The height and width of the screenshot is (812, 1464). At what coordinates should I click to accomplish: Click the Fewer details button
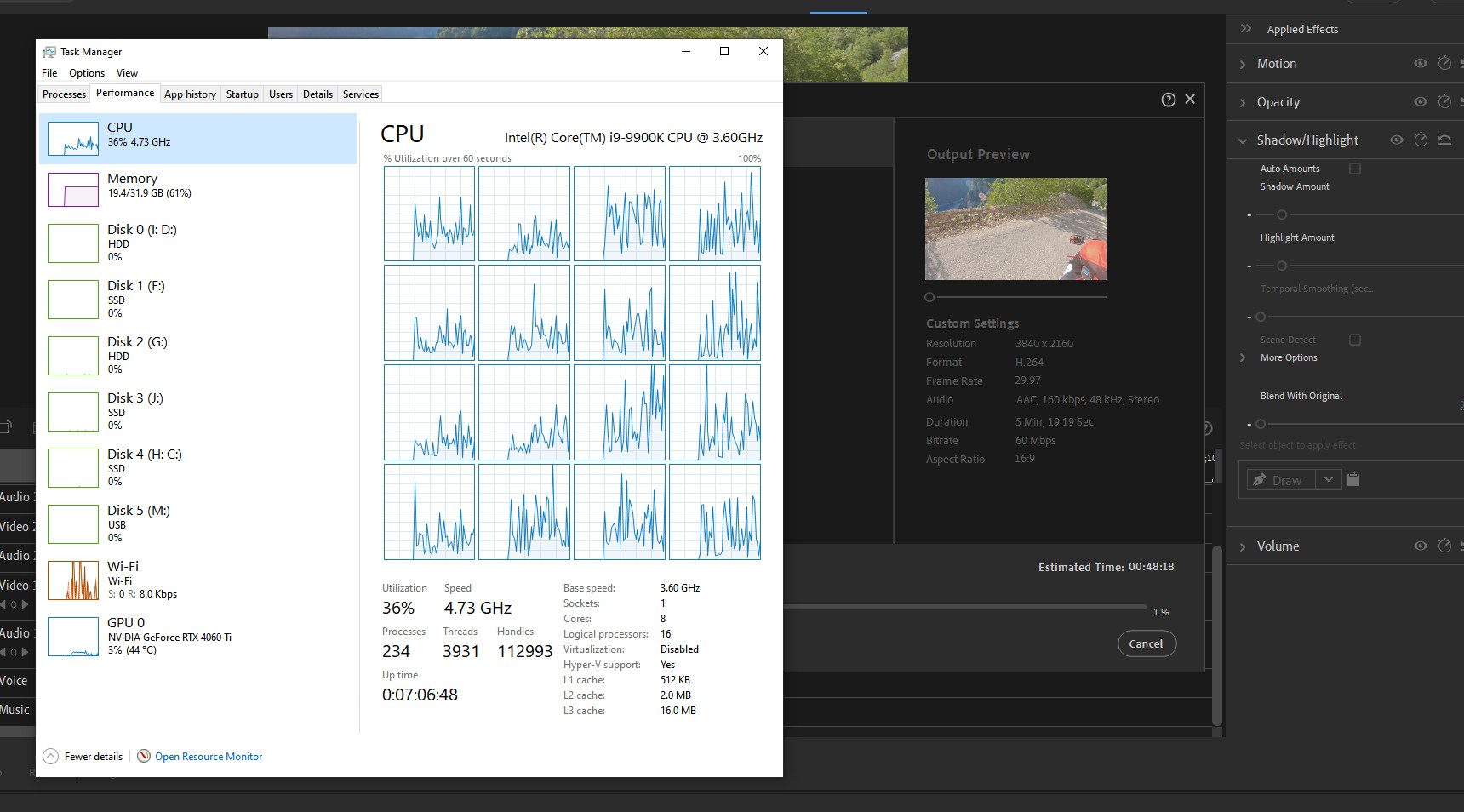[x=83, y=756]
